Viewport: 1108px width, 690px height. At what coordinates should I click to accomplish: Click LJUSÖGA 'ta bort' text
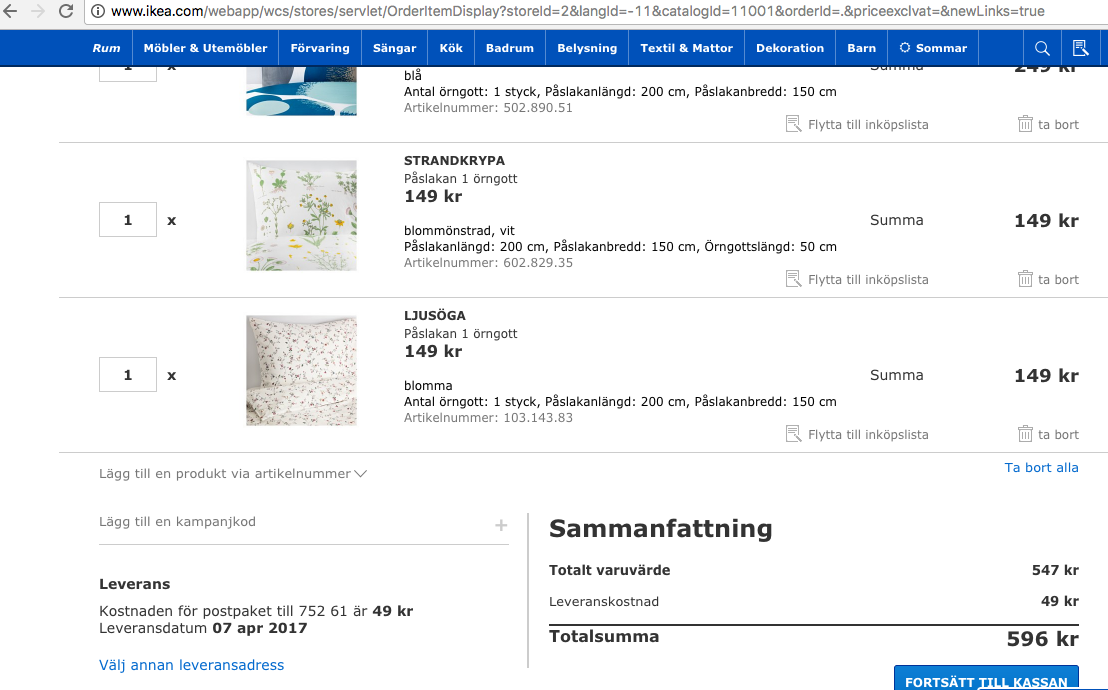click(1059, 434)
